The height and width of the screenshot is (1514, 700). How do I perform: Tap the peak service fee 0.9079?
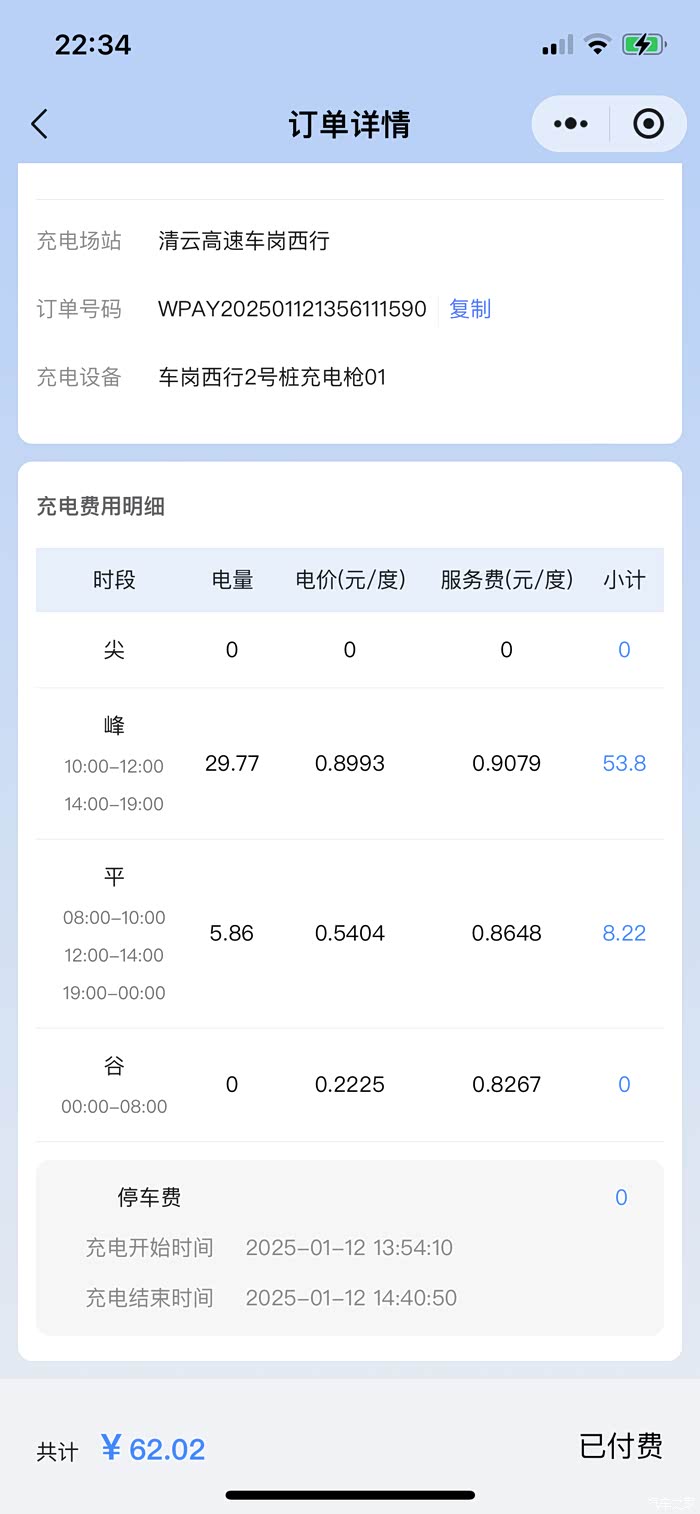(507, 764)
